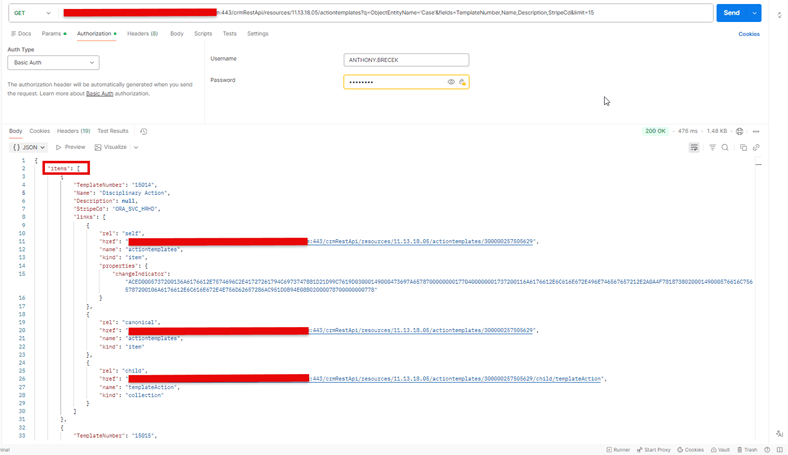Viewport: 788px width, 455px height.
Task: Open the response Headers (19) tab
Action: tap(73, 131)
